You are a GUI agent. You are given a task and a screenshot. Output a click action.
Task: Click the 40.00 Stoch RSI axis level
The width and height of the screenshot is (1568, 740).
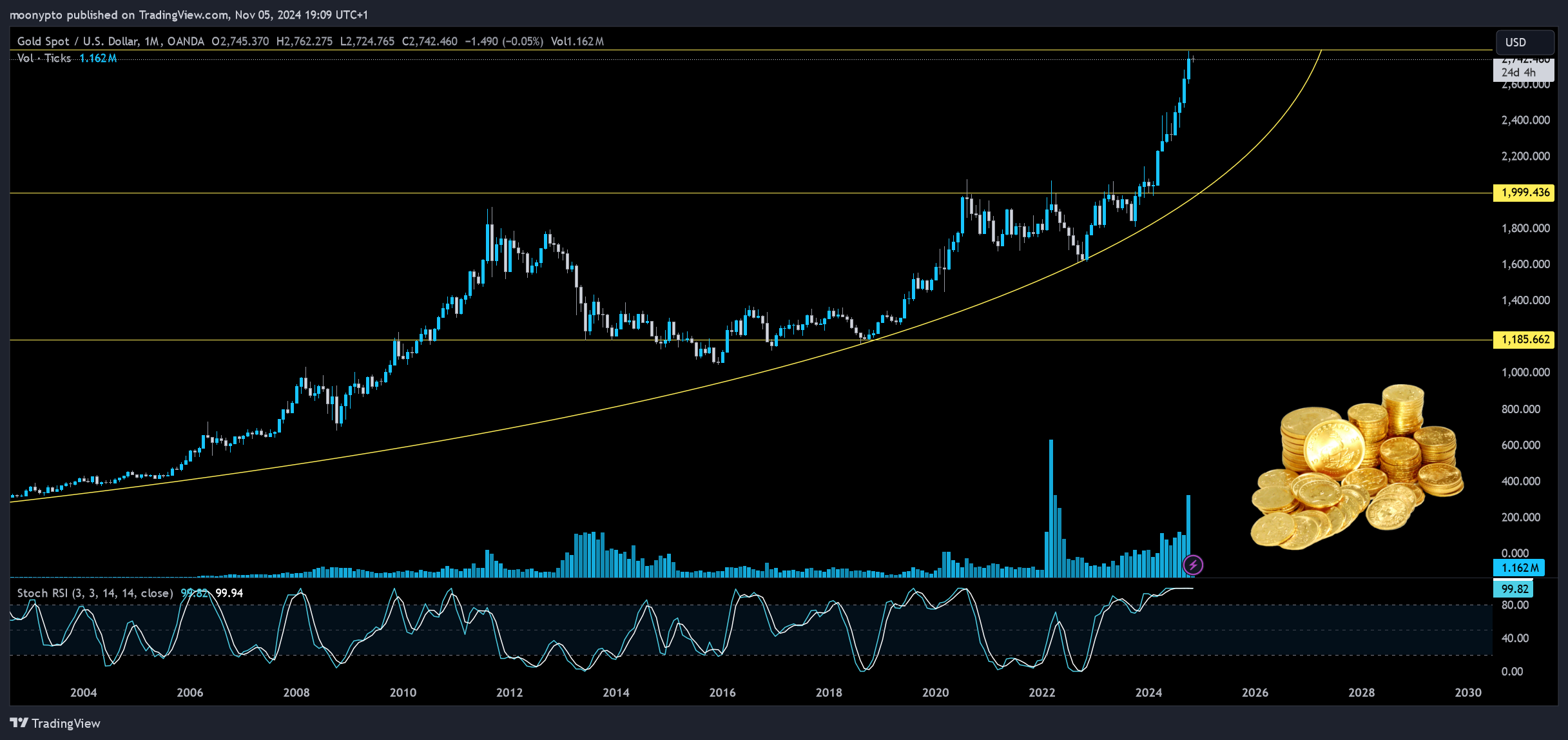point(1515,638)
